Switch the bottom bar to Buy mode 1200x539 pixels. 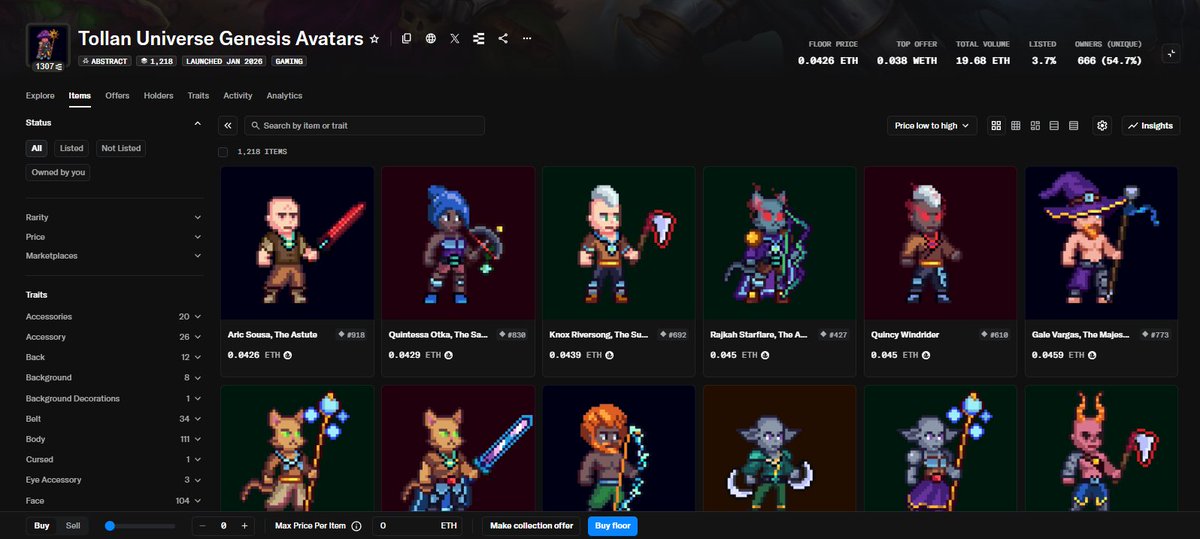click(42, 525)
